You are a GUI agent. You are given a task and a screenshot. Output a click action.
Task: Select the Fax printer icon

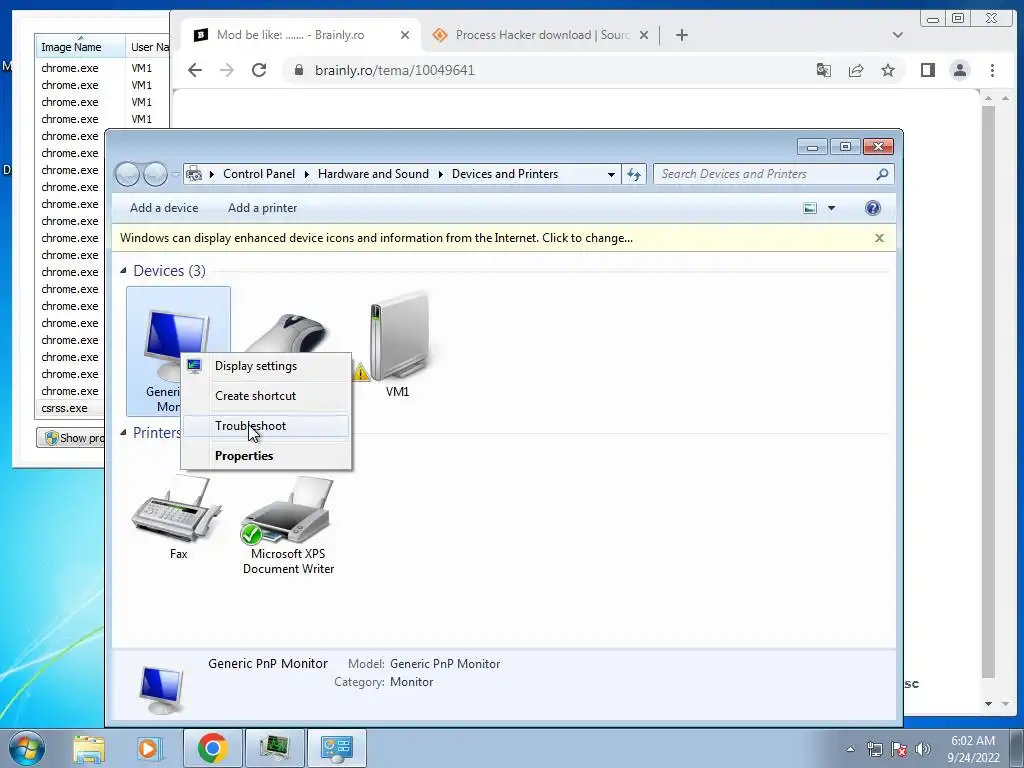click(x=177, y=509)
